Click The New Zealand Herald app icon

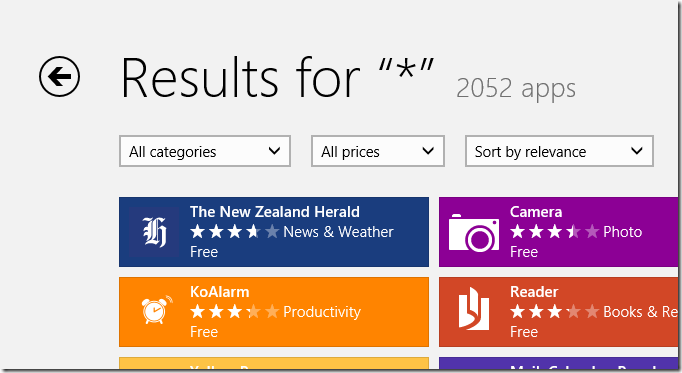click(x=154, y=232)
